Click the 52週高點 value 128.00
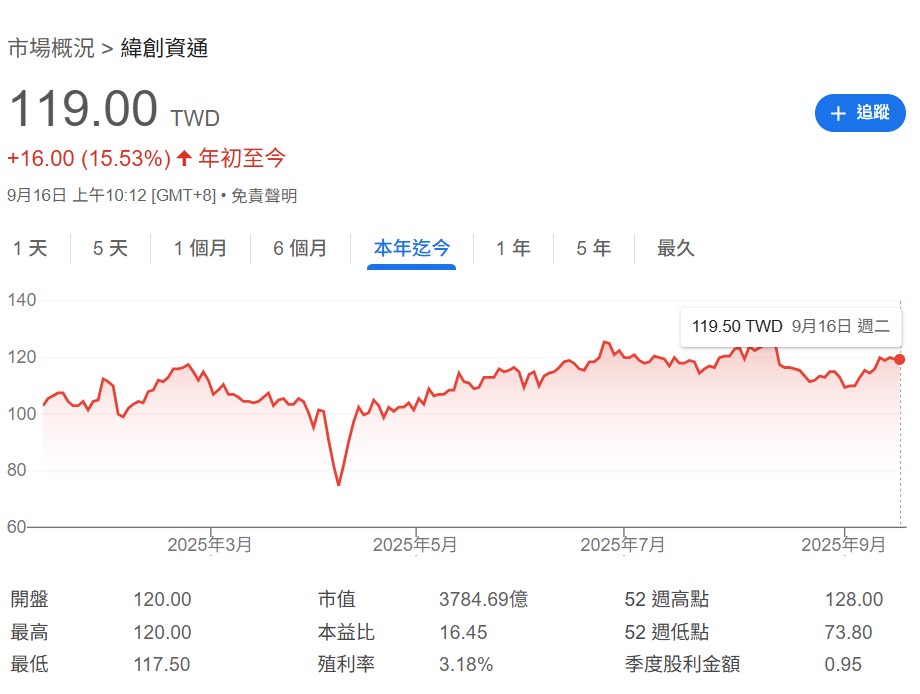This screenshot has height=694, width=920. coord(855,599)
